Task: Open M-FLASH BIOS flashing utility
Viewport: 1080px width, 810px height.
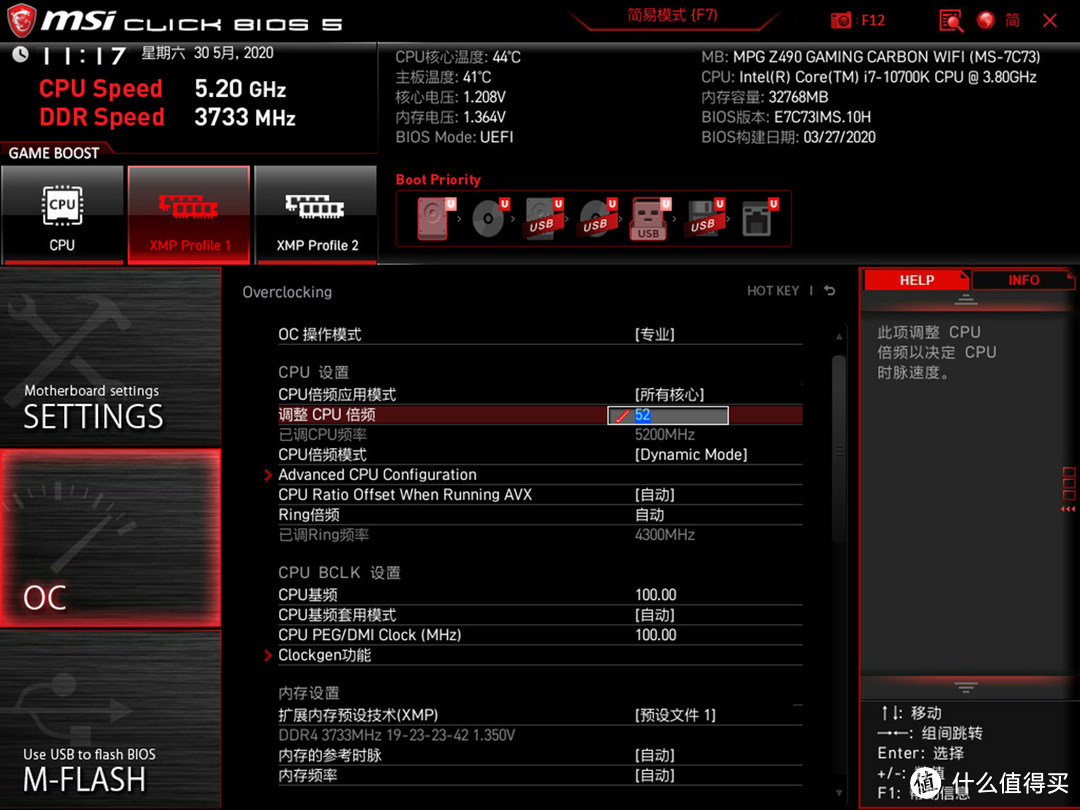Action: coord(110,720)
